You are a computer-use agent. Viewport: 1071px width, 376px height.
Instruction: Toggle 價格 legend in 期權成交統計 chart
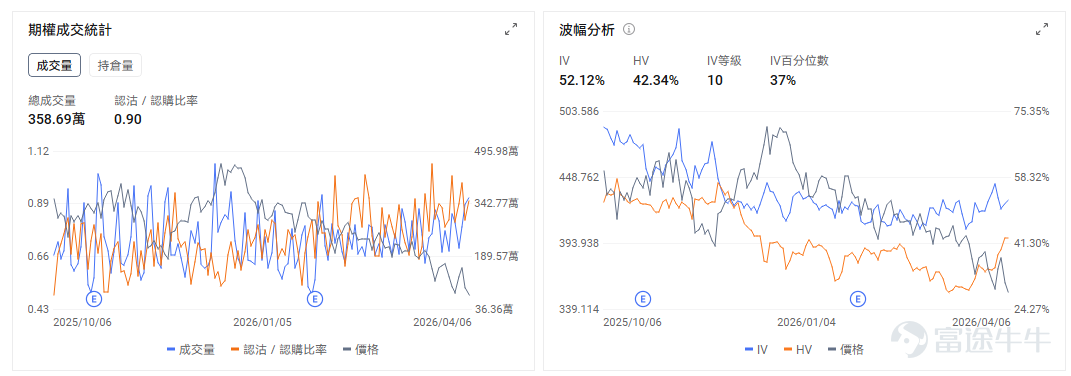tap(360, 350)
